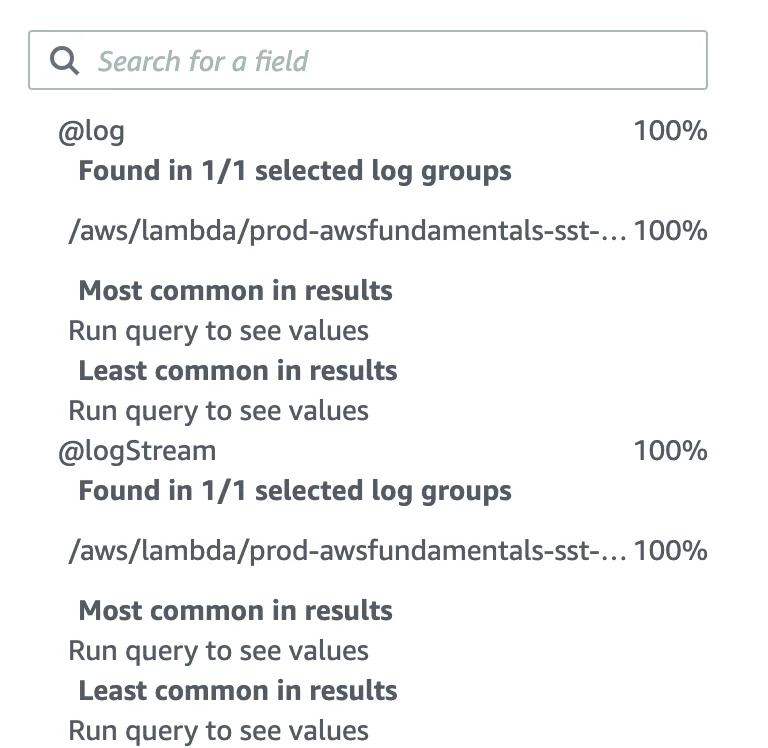This screenshot has width=768, height=748.
Task: Click the magnifying glass search icon
Action: click(x=65, y=61)
